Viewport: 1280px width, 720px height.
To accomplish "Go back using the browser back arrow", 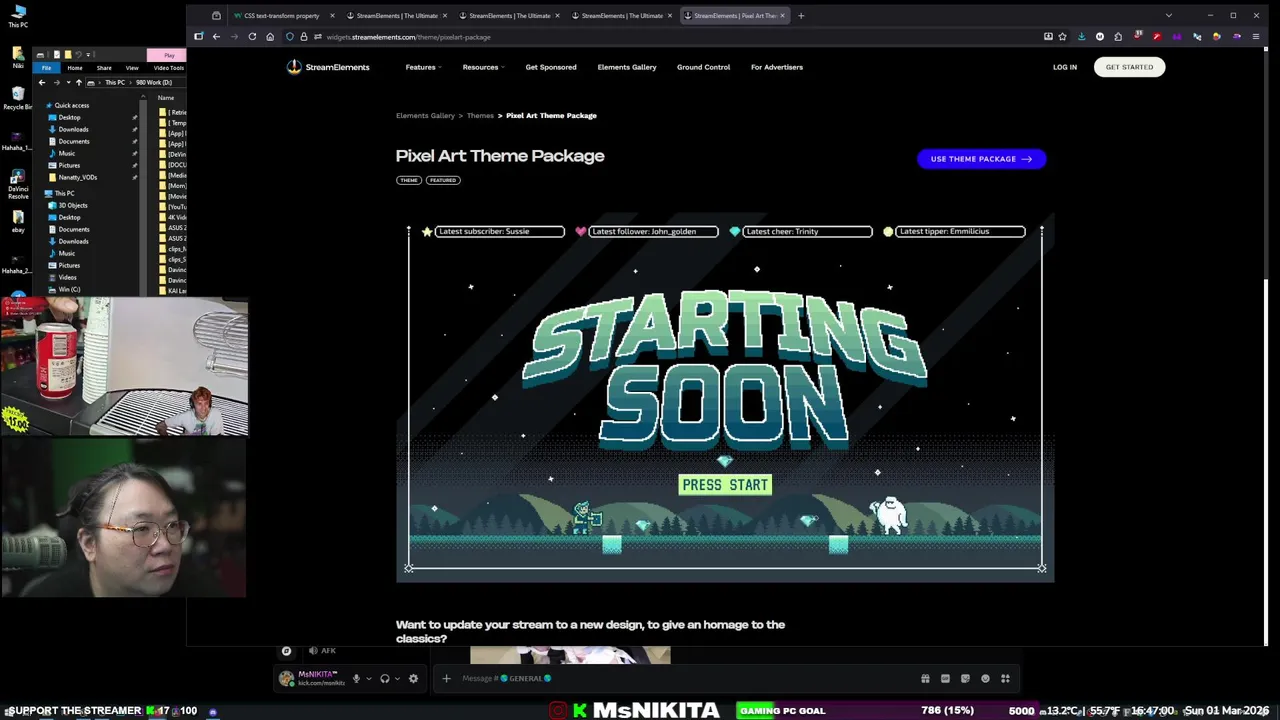I will [x=216, y=37].
